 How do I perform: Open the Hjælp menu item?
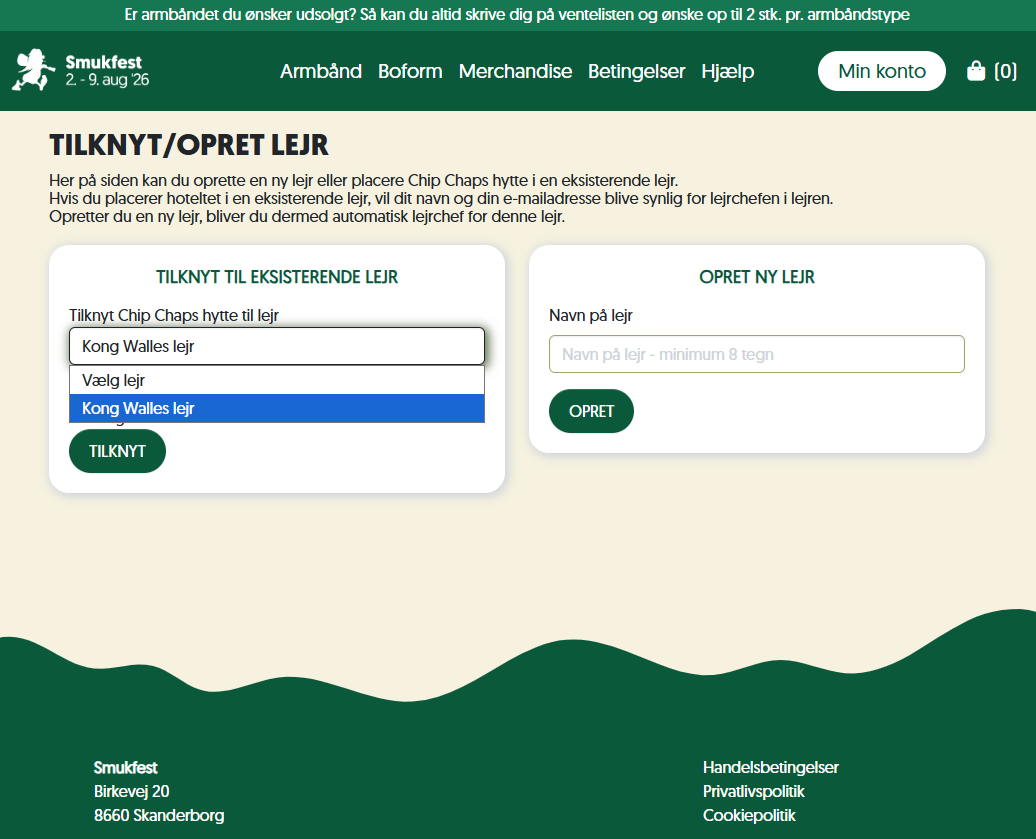pyautogui.click(x=727, y=71)
